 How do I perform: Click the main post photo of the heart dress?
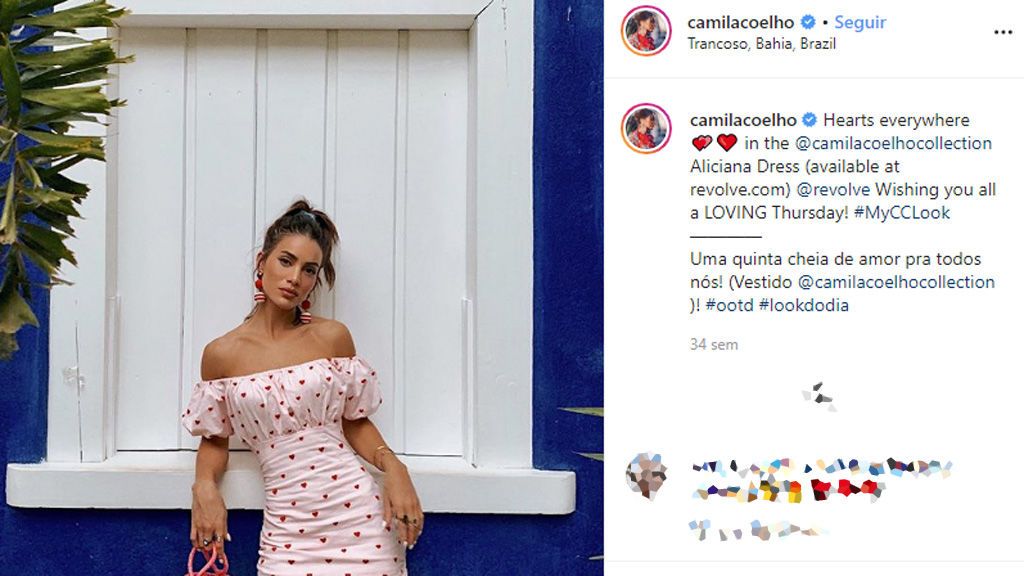coord(302,288)
